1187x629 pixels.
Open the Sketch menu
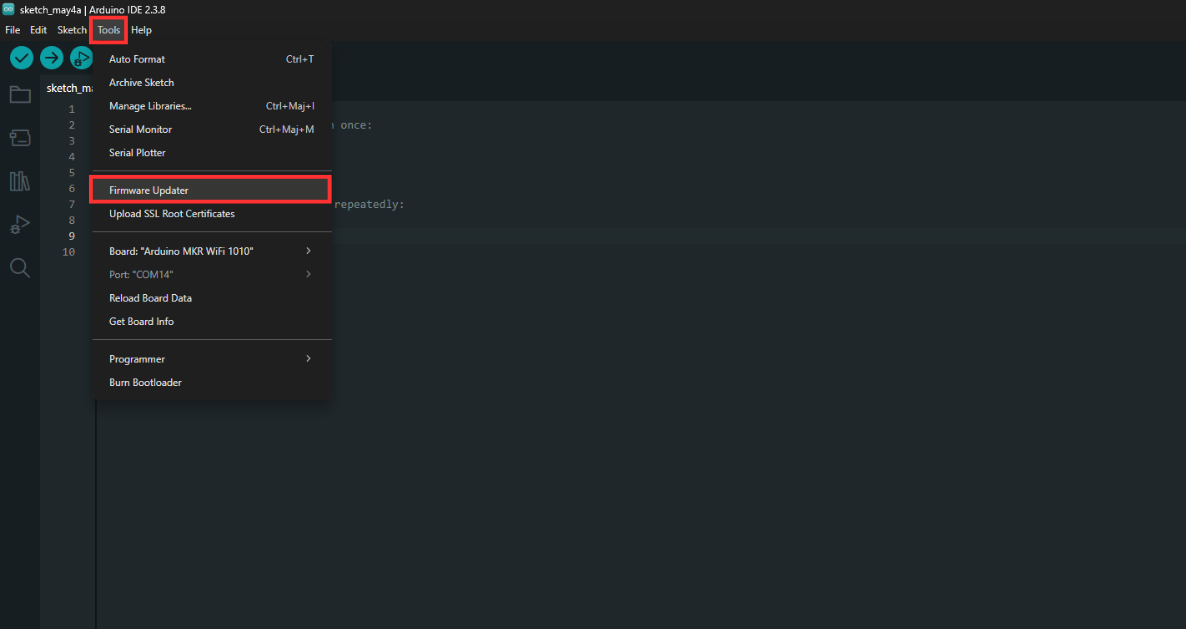tap(72, 30)
